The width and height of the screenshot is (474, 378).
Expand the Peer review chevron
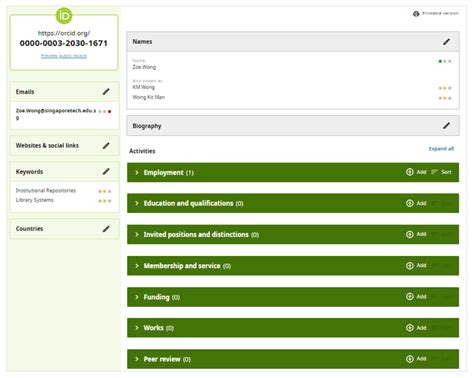click(137, 359)
